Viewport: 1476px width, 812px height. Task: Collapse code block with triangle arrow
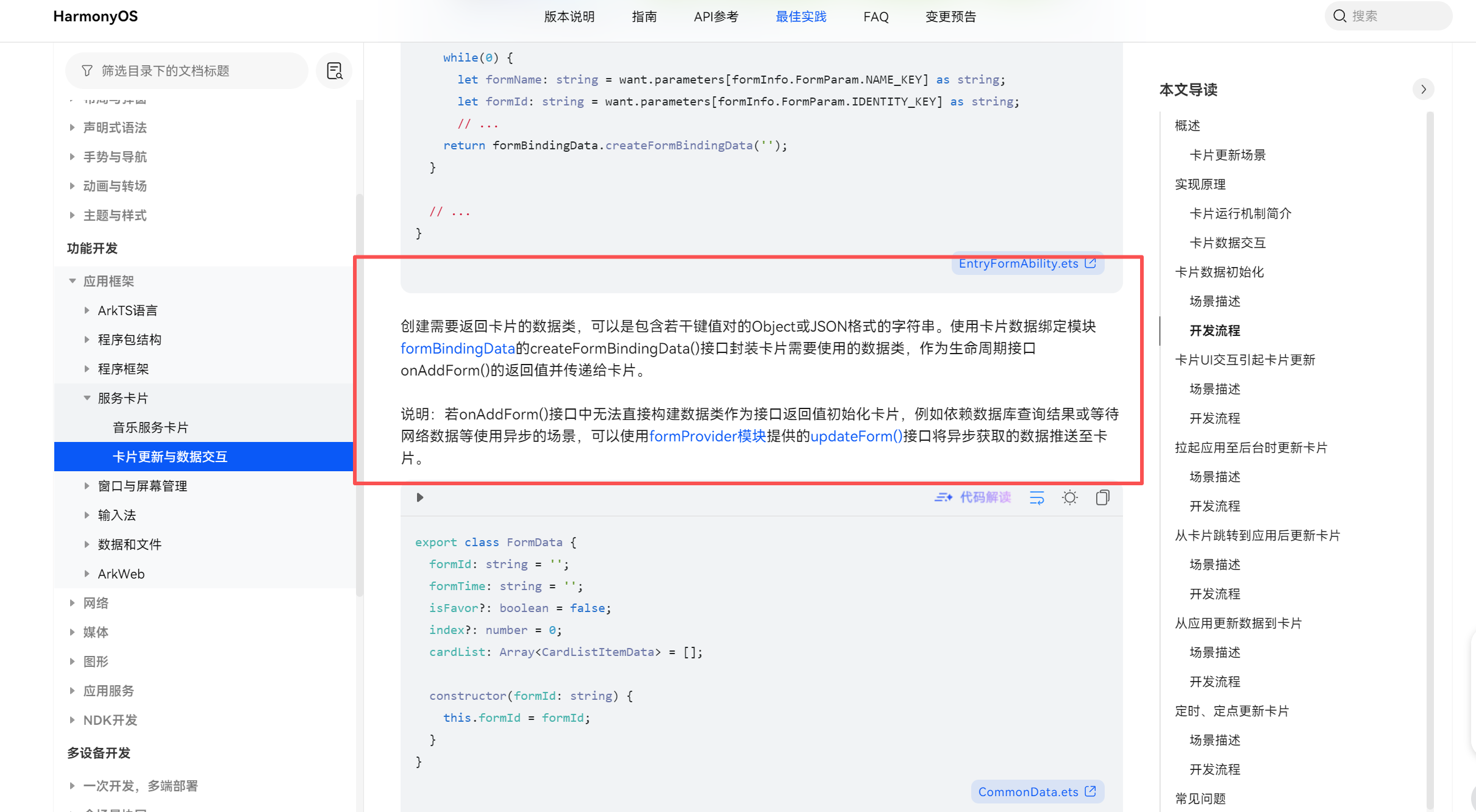419,497
